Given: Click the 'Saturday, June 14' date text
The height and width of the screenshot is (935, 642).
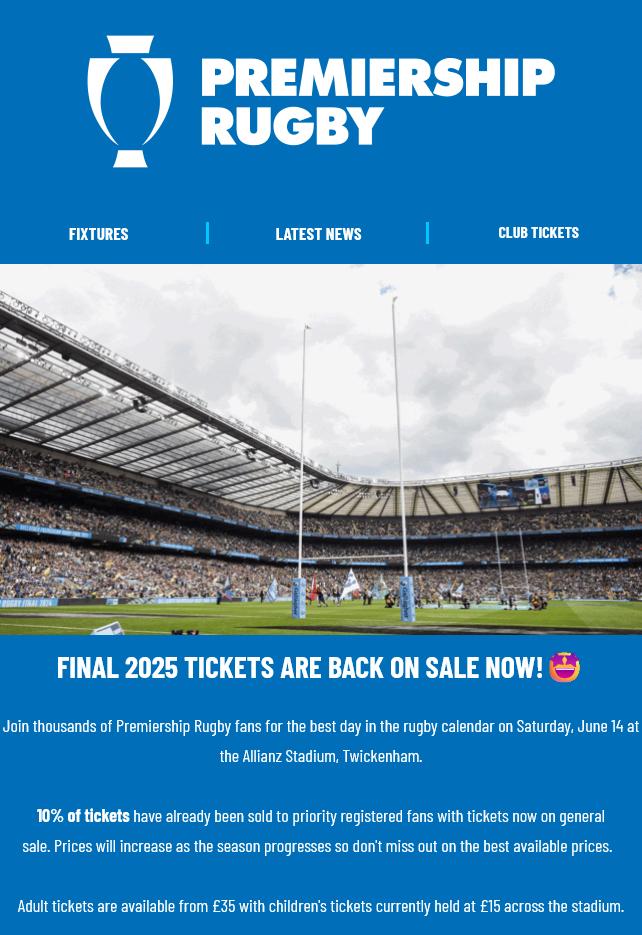Looking at the screenshot, I should click(569, 726).
